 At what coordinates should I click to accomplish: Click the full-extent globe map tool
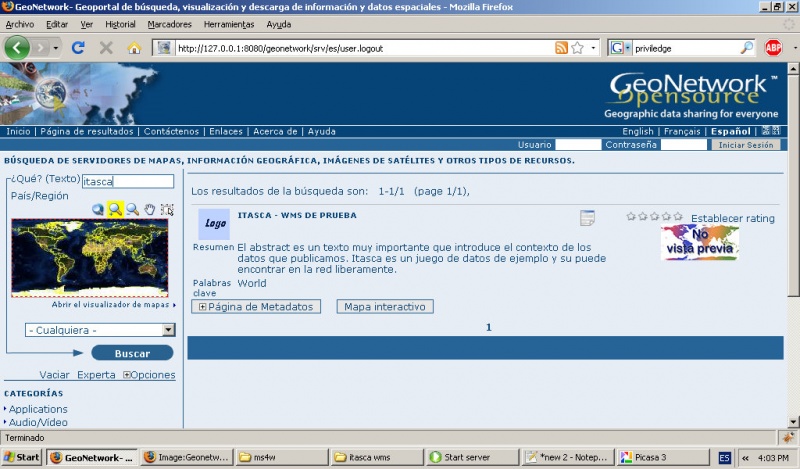(97, 209)
